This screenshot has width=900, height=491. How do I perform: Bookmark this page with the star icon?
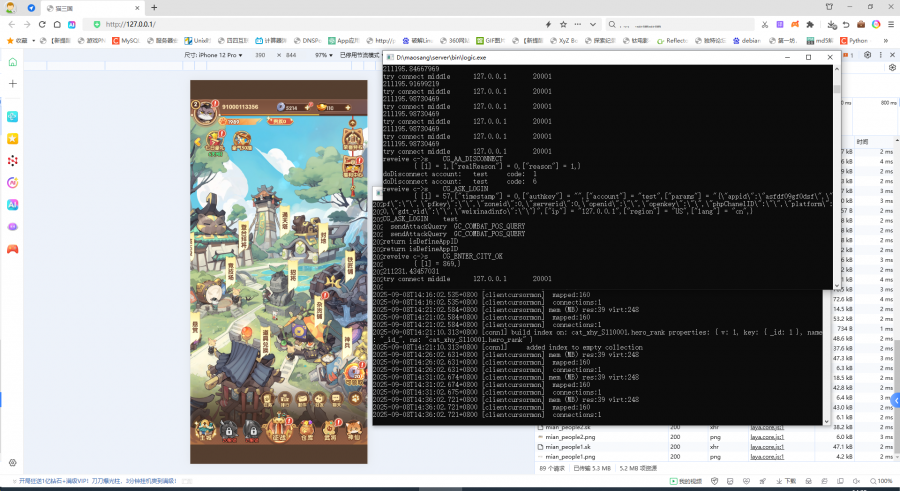(x=563, y=24)
